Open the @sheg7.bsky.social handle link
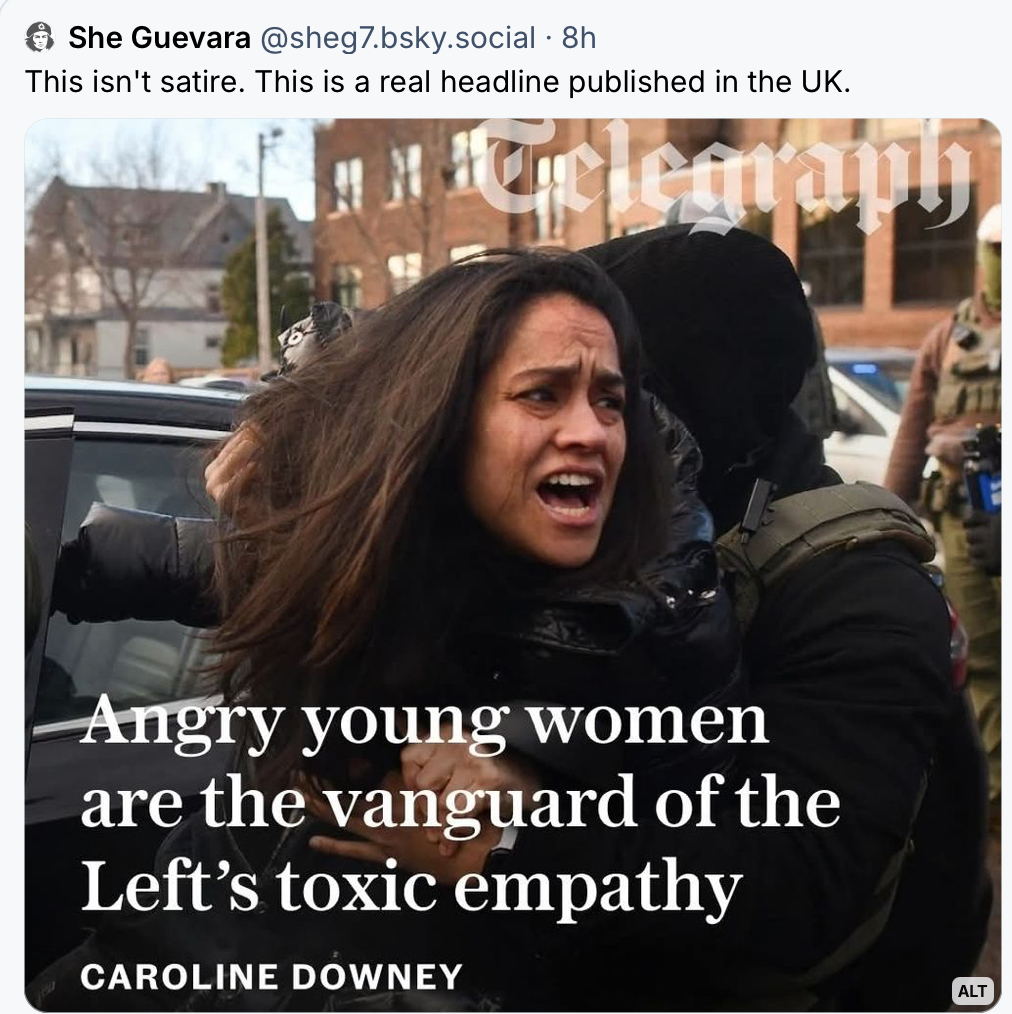Screen dimensions: 1012x1014 398,38
